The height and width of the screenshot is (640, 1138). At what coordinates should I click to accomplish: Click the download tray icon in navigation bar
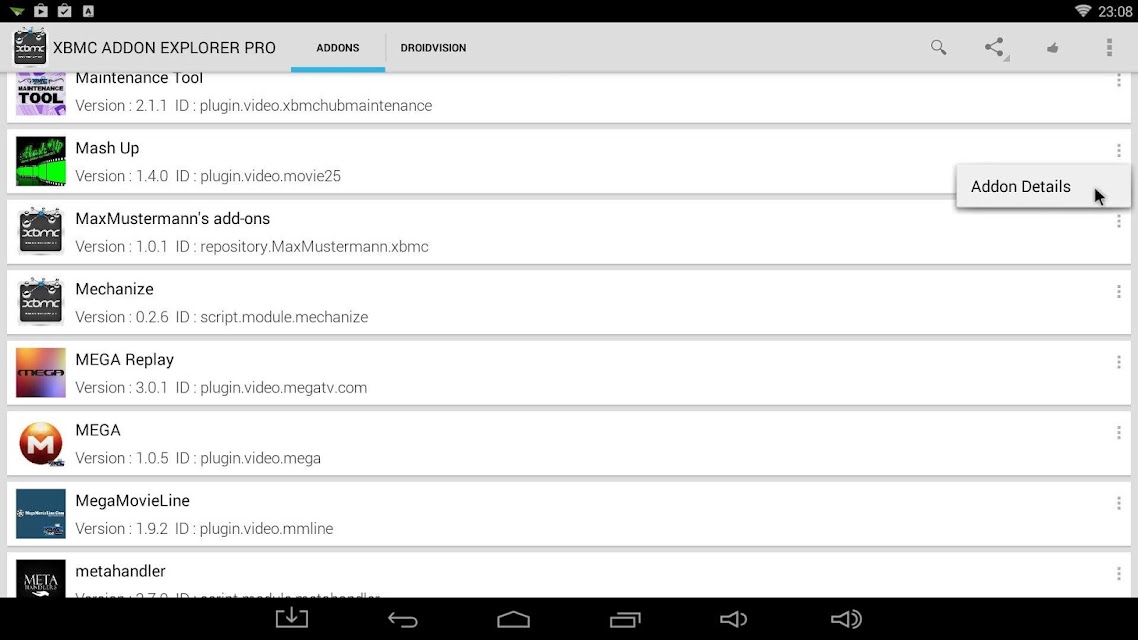click(292, 618)
